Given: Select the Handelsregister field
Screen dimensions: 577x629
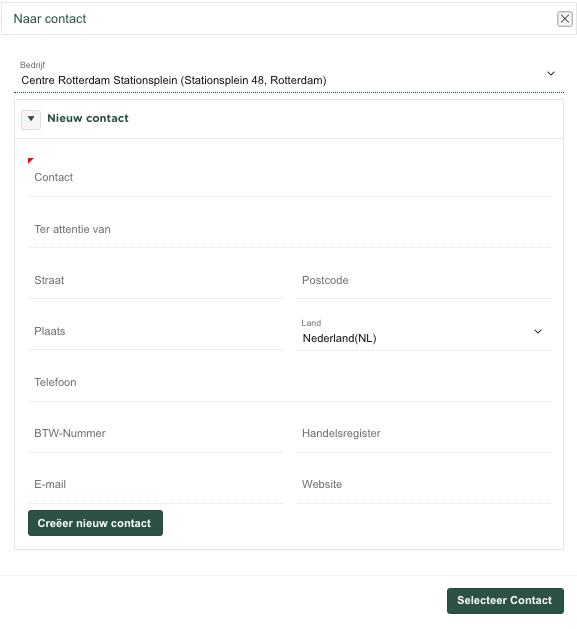Looking at the screenshot, I should point(423,433).
